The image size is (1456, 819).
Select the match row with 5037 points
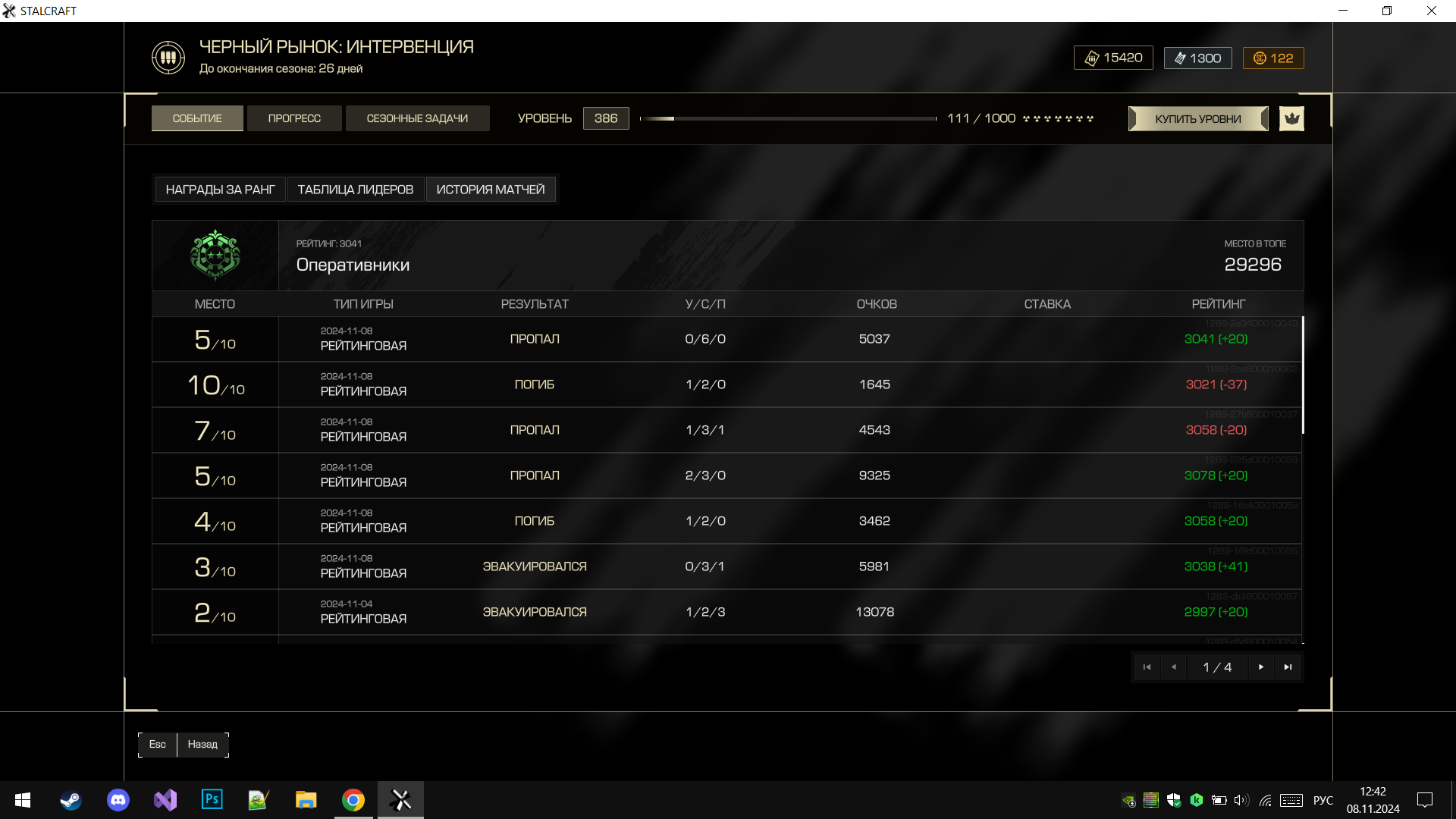726,339
